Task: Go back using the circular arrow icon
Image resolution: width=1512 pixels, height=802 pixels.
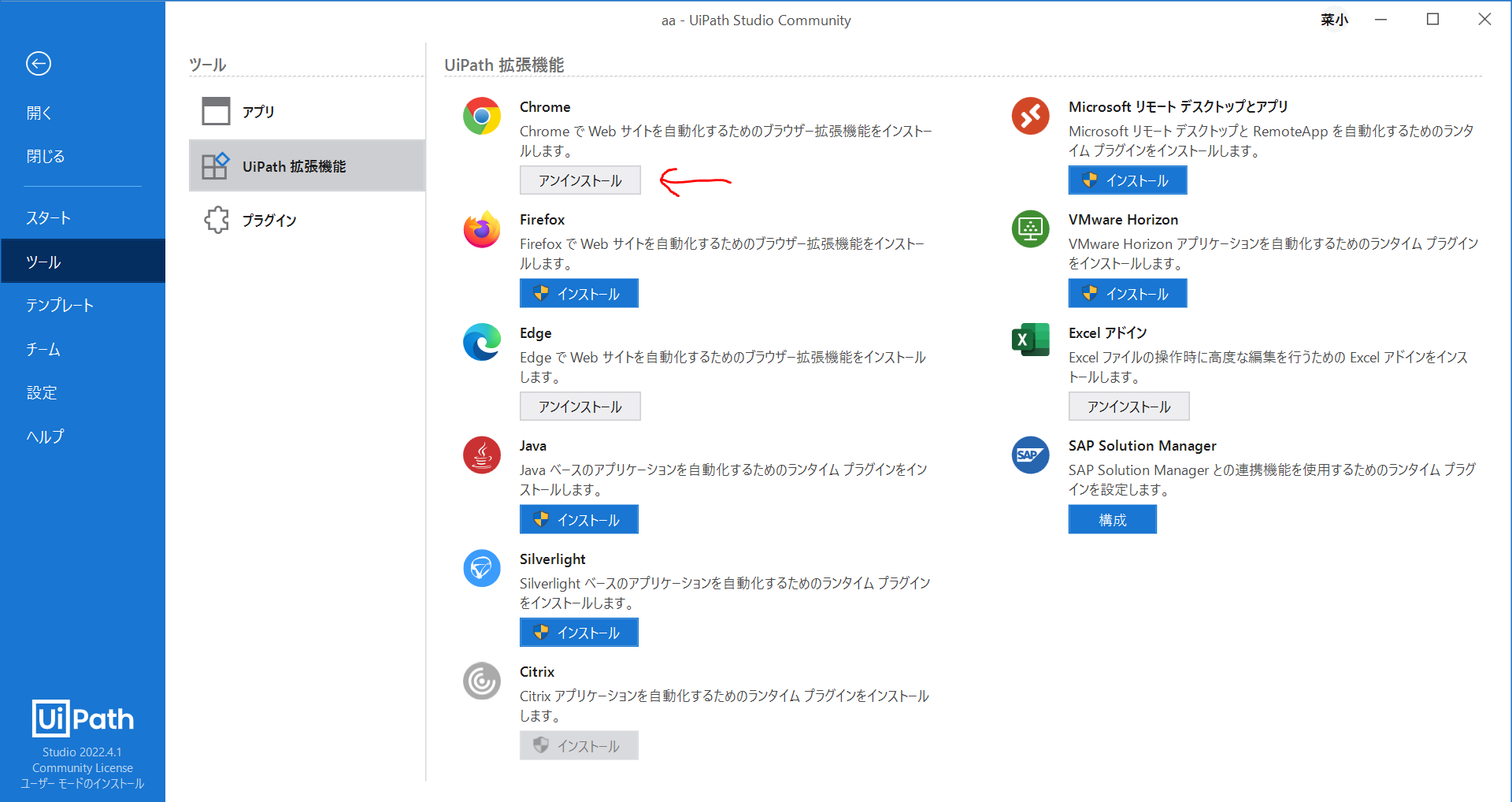Action: (x=39, y=64)
